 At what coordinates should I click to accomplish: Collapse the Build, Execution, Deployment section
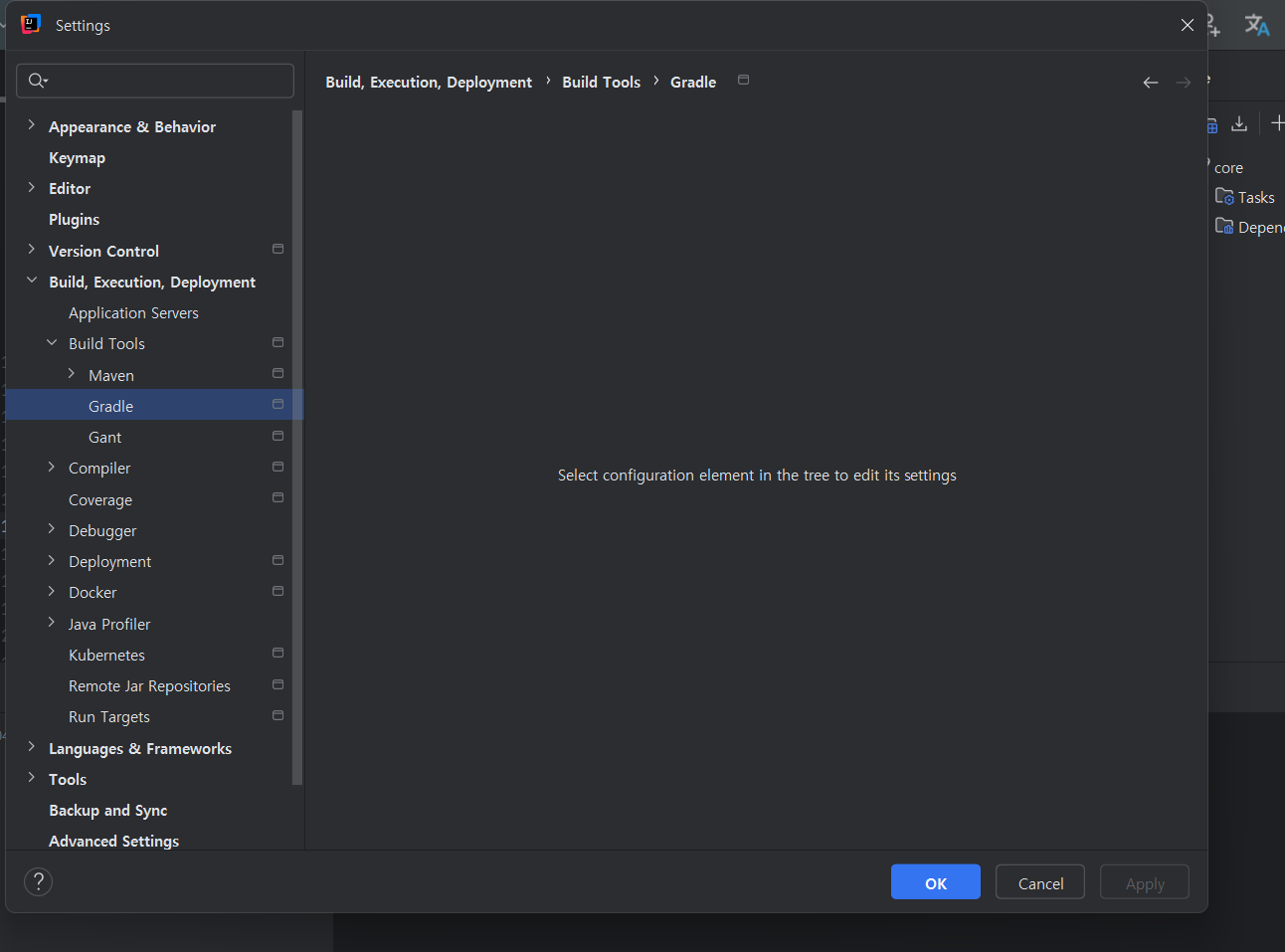[x=32, y=281]
